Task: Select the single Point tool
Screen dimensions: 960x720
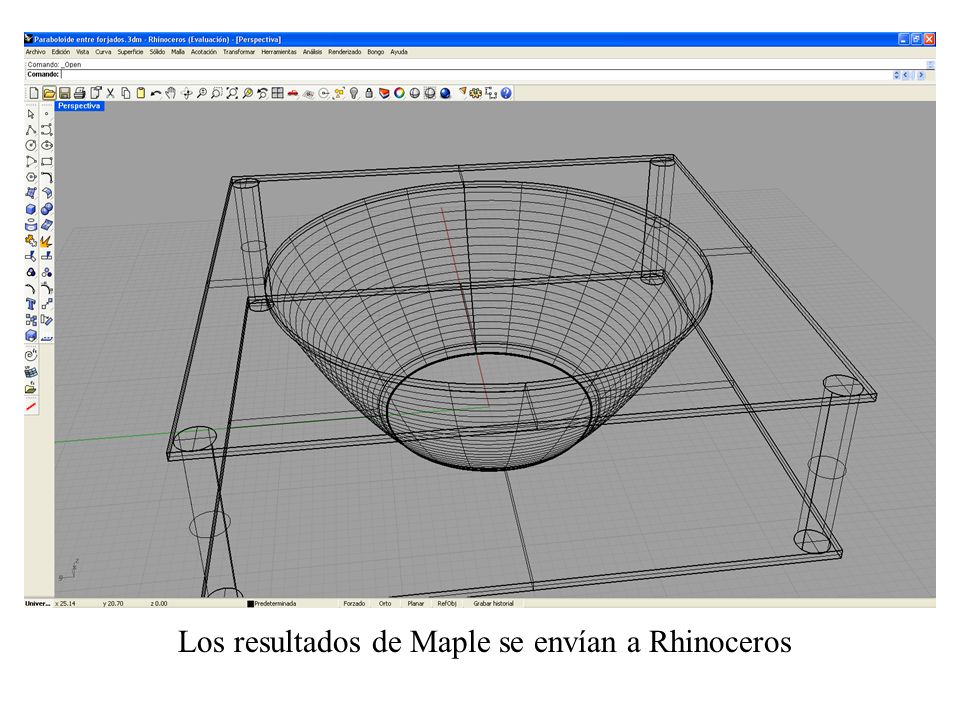Action: pos(47,114)
